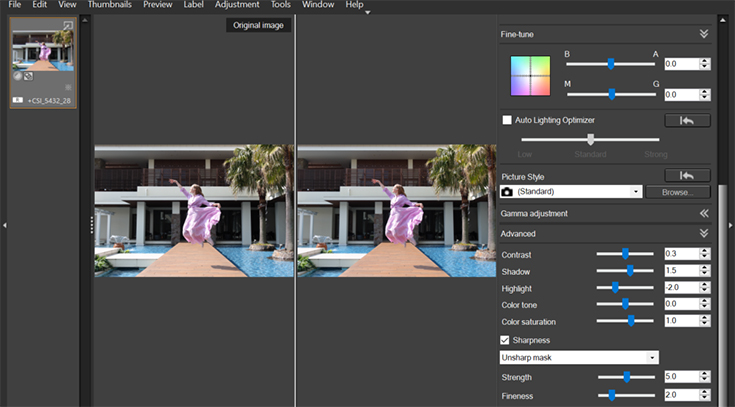Click the small arrow below the Help menu
Image resolution: width=735 pixels, height=407 pixels.
pos(368,13)
